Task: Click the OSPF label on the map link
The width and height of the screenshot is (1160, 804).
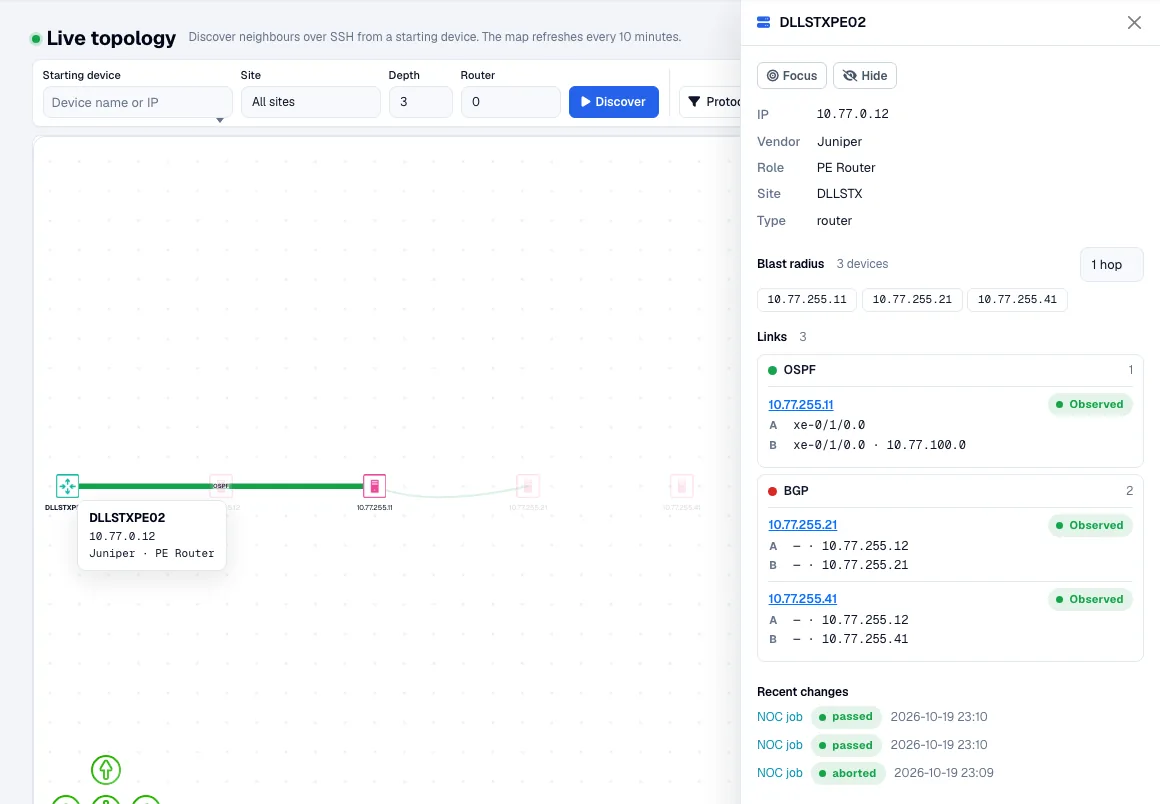Action: 220,486
